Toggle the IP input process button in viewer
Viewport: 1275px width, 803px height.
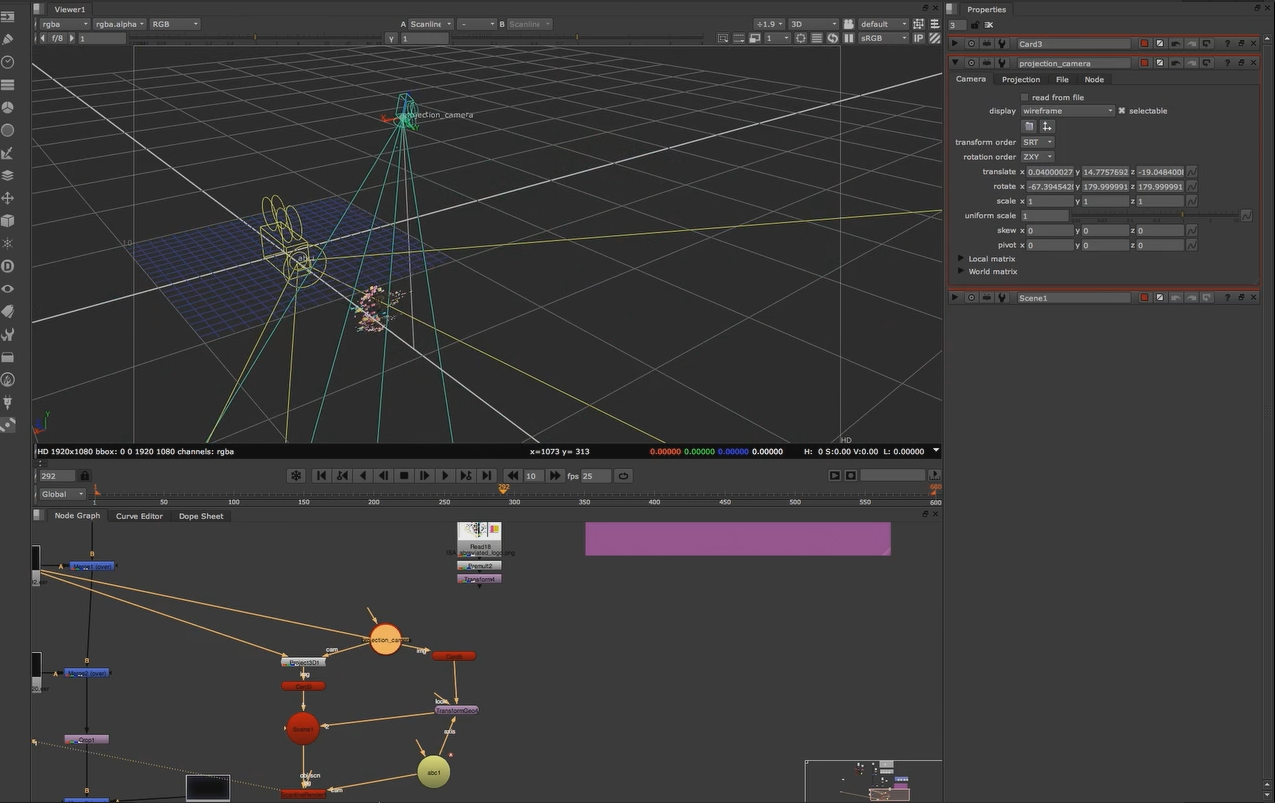pos(918,38)
